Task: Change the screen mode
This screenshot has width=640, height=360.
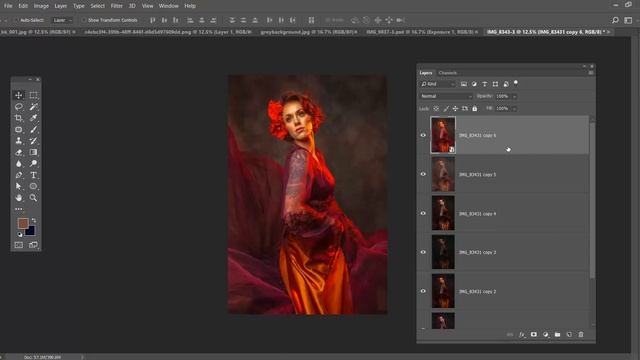Action: pos(33,245)
